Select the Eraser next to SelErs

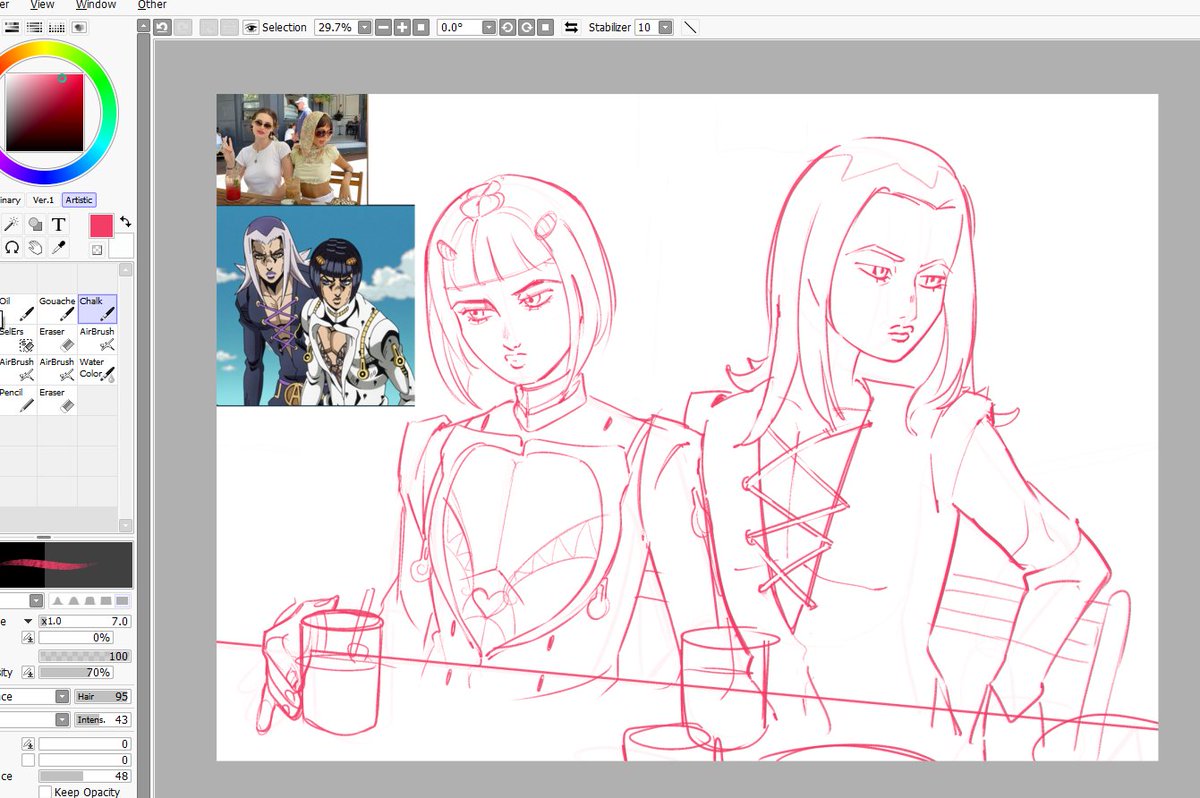[x=57, y=340]
